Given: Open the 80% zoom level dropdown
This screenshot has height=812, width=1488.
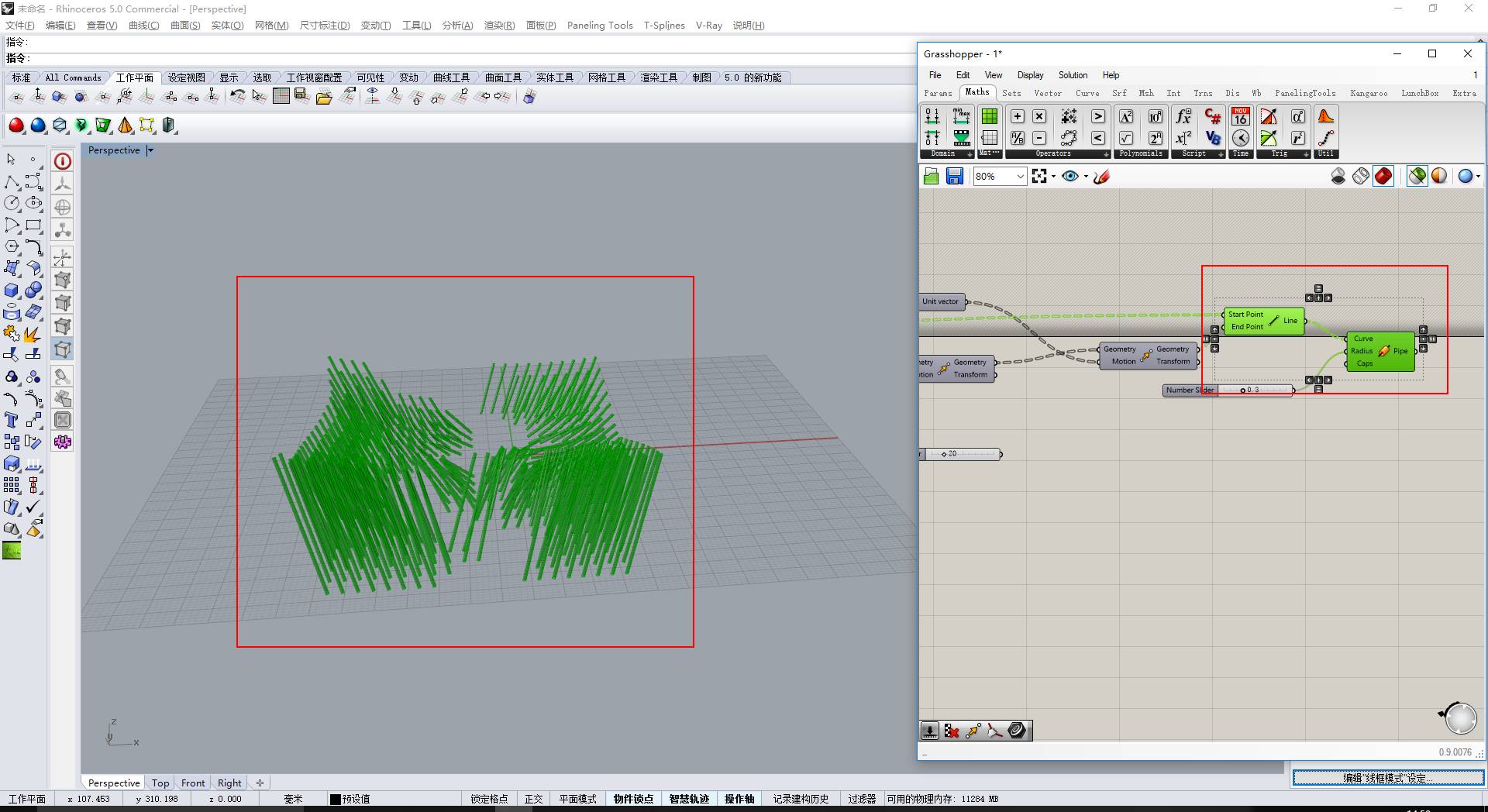Looking at the screenshot, I should [x=1020, y=177].
